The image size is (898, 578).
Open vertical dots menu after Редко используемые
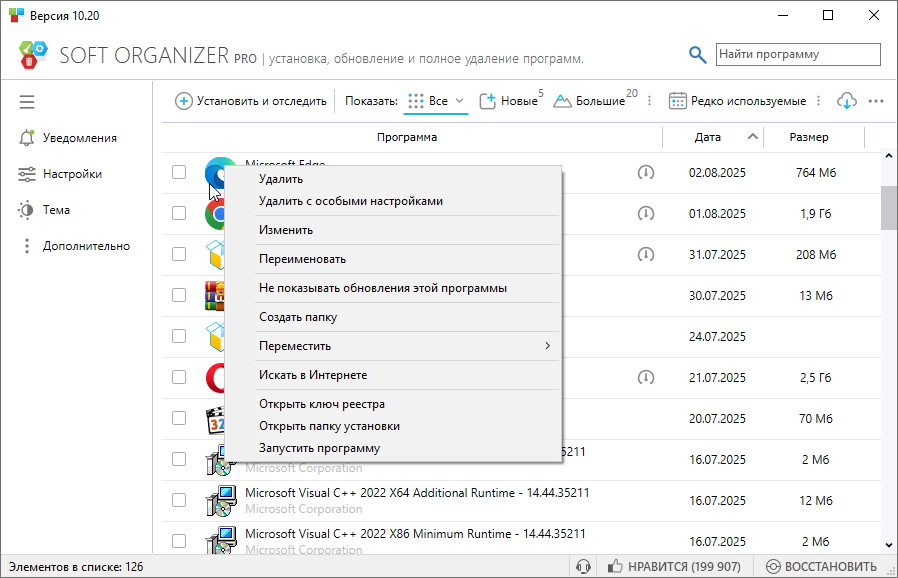[818, 101]
